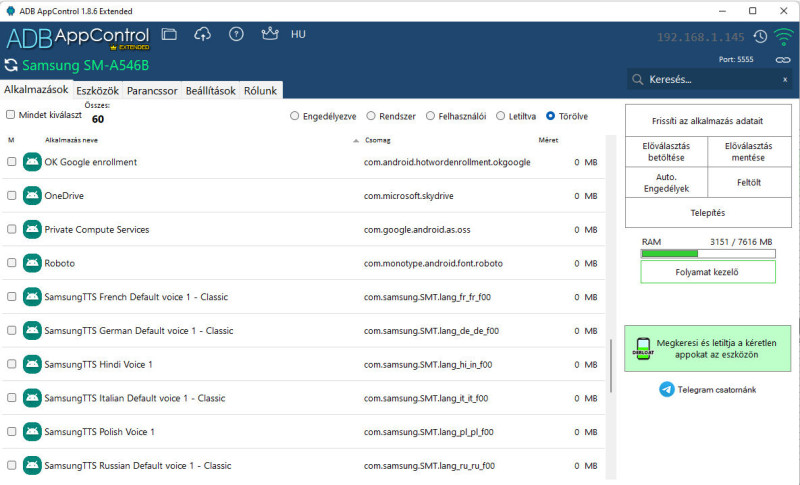Click SamsungTTS Hindi Voice app icon

click(32, 364)
